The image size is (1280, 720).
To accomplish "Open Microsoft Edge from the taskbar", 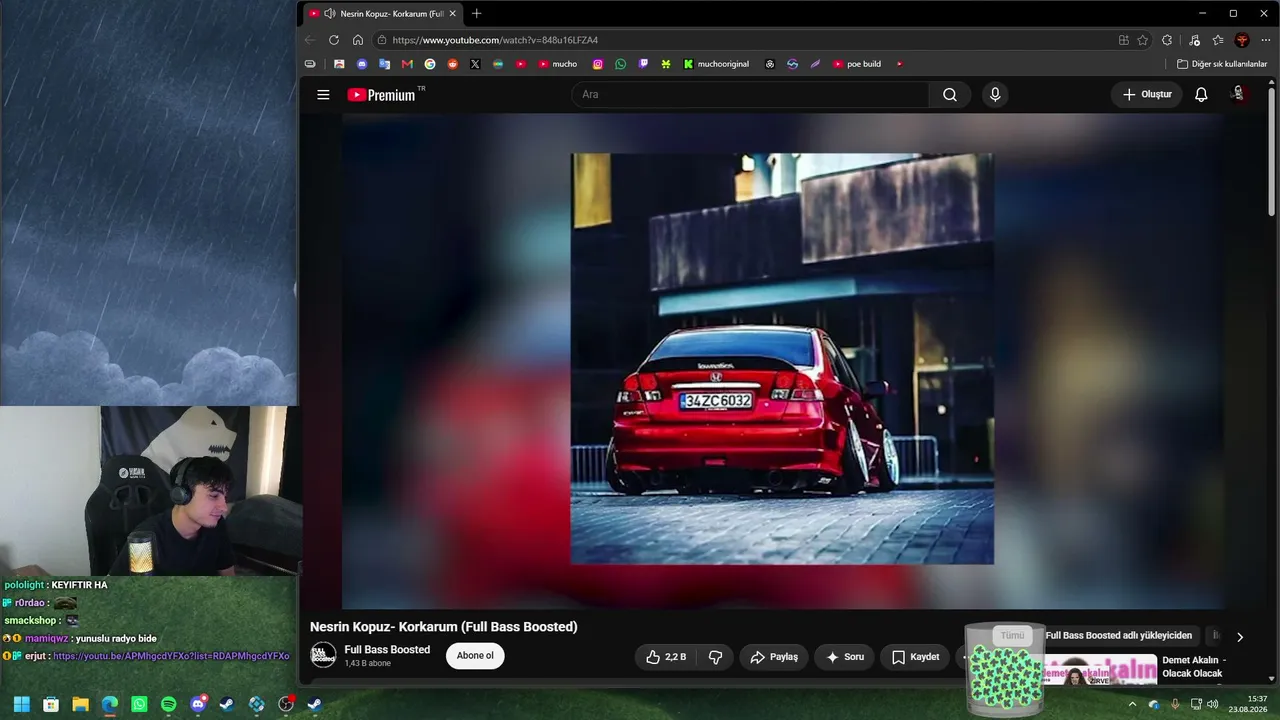I will click(109, 704).
